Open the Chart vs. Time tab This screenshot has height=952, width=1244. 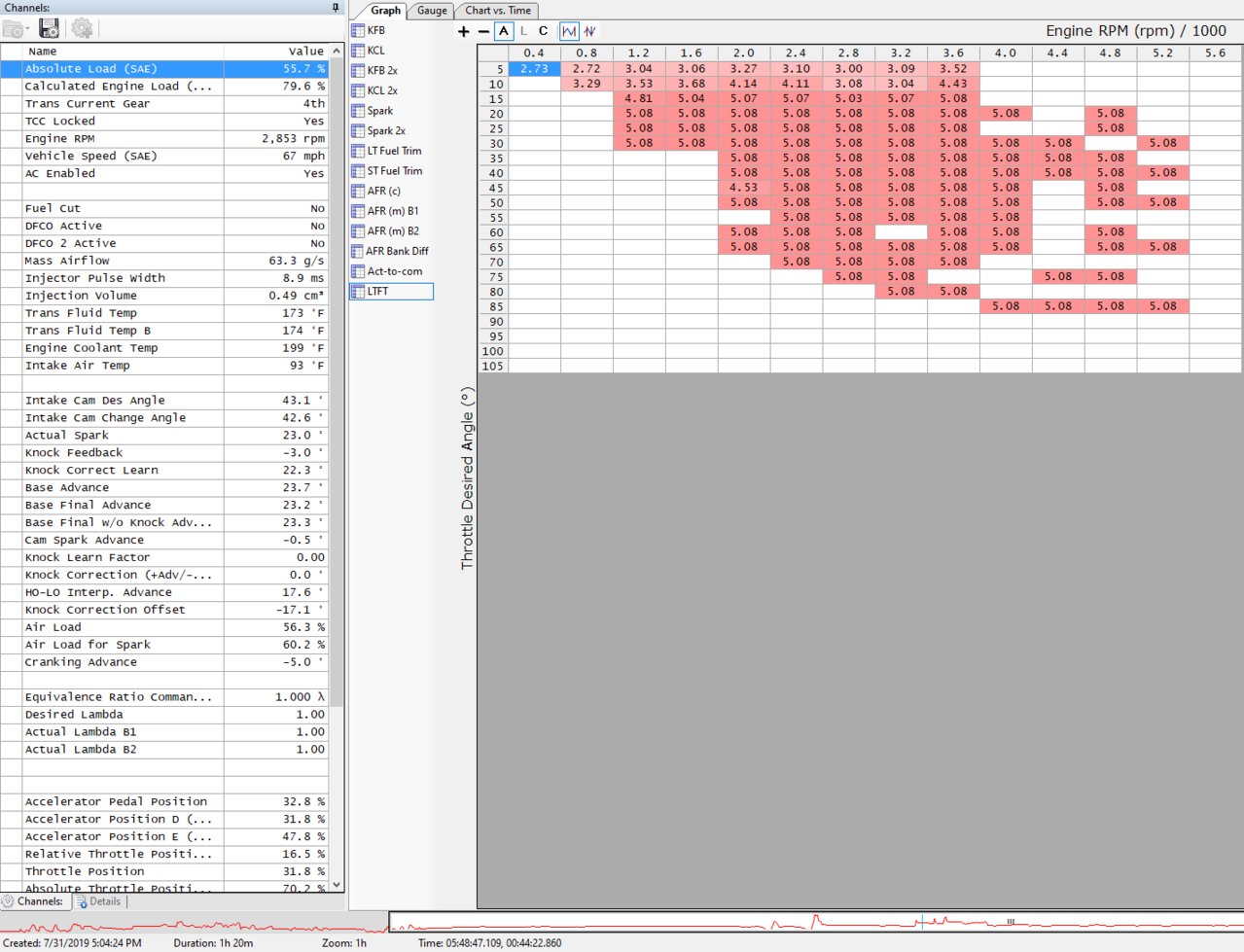click(x=498, y=11)
